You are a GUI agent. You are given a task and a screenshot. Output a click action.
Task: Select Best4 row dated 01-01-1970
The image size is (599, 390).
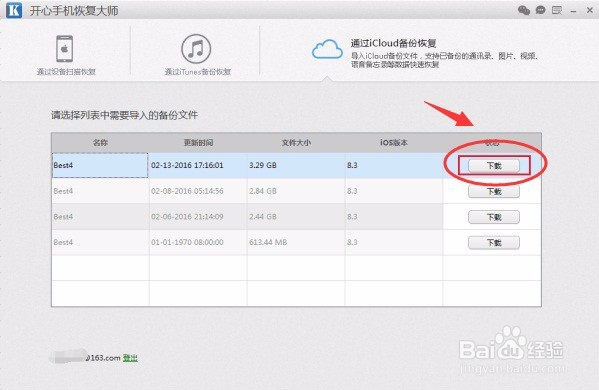296,242
